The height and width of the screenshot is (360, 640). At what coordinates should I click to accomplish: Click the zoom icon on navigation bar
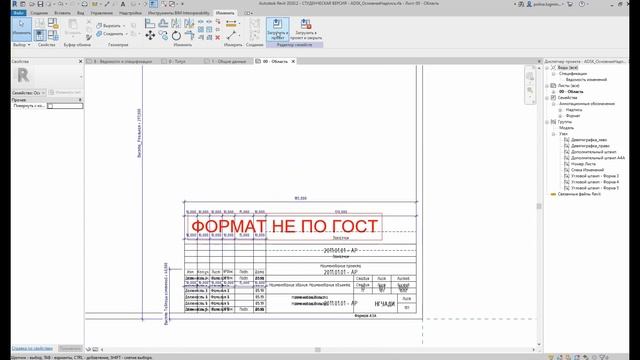[530, 90]
